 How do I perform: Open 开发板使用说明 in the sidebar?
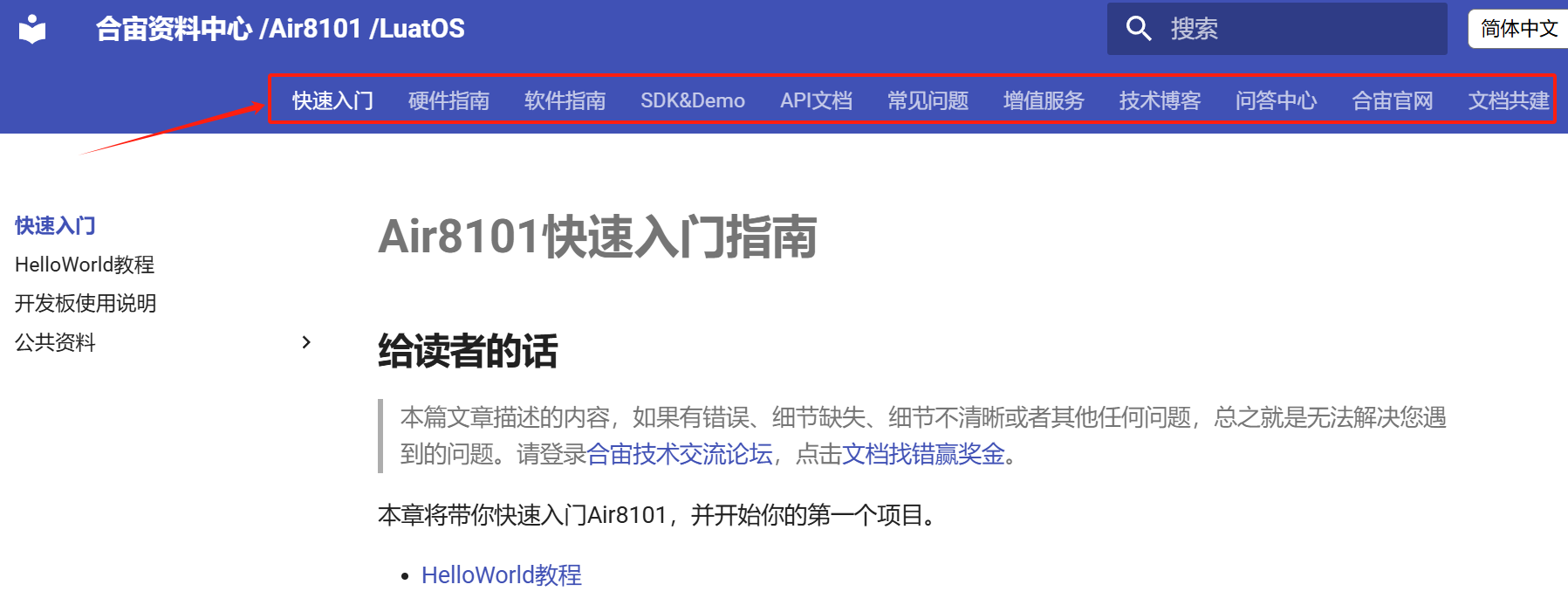click(86, 303)
